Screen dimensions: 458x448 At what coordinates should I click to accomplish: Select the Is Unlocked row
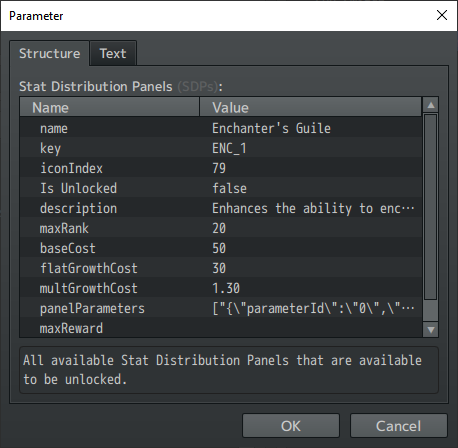(221, 188)
